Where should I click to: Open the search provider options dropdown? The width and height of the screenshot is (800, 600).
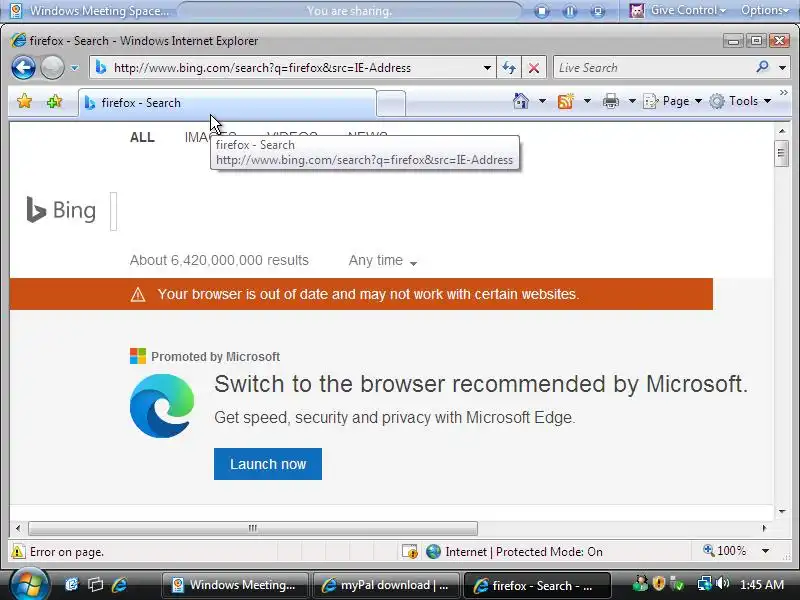point(782,67)
